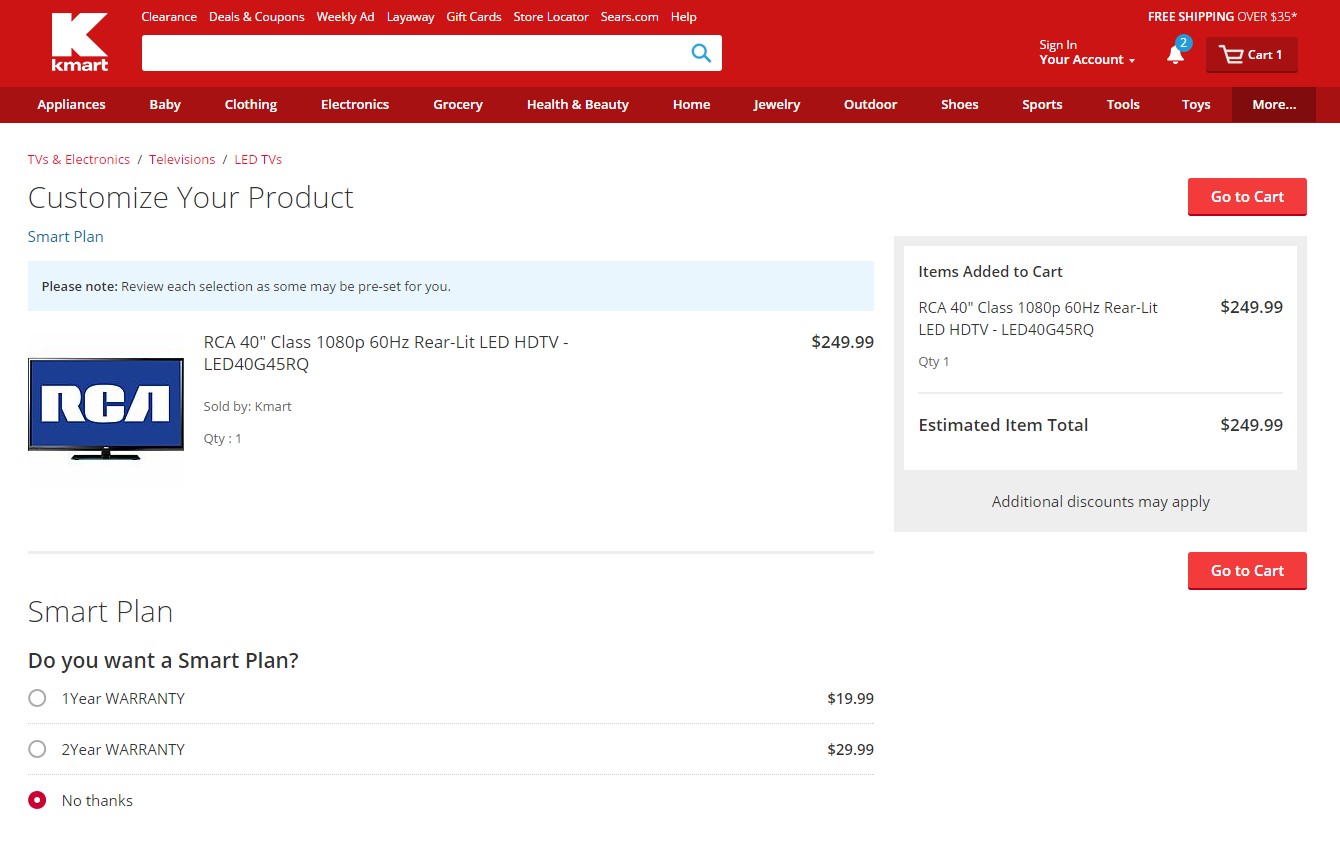Go to Televisions breadcrumb link

point(182,159)
